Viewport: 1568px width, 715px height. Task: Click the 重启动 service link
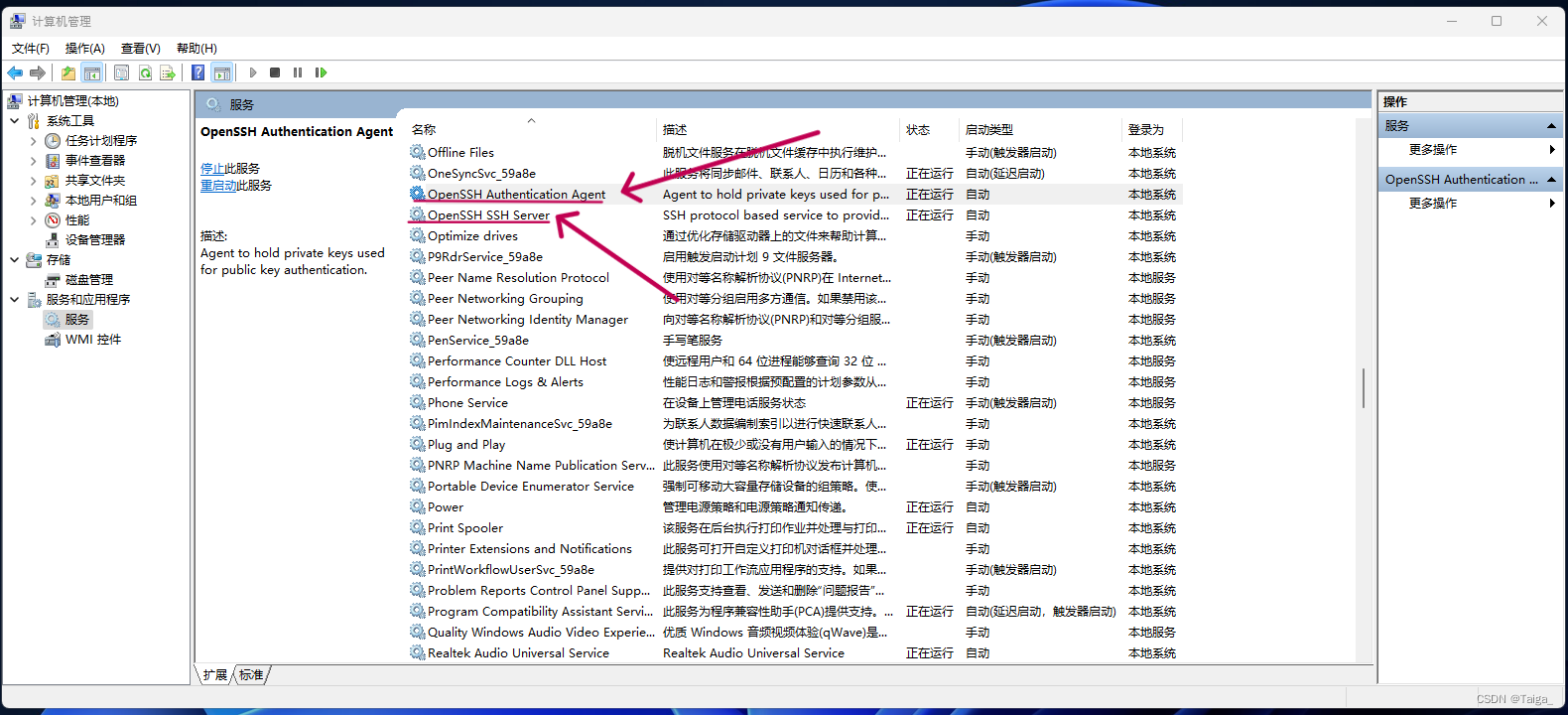tap(218, 186)
